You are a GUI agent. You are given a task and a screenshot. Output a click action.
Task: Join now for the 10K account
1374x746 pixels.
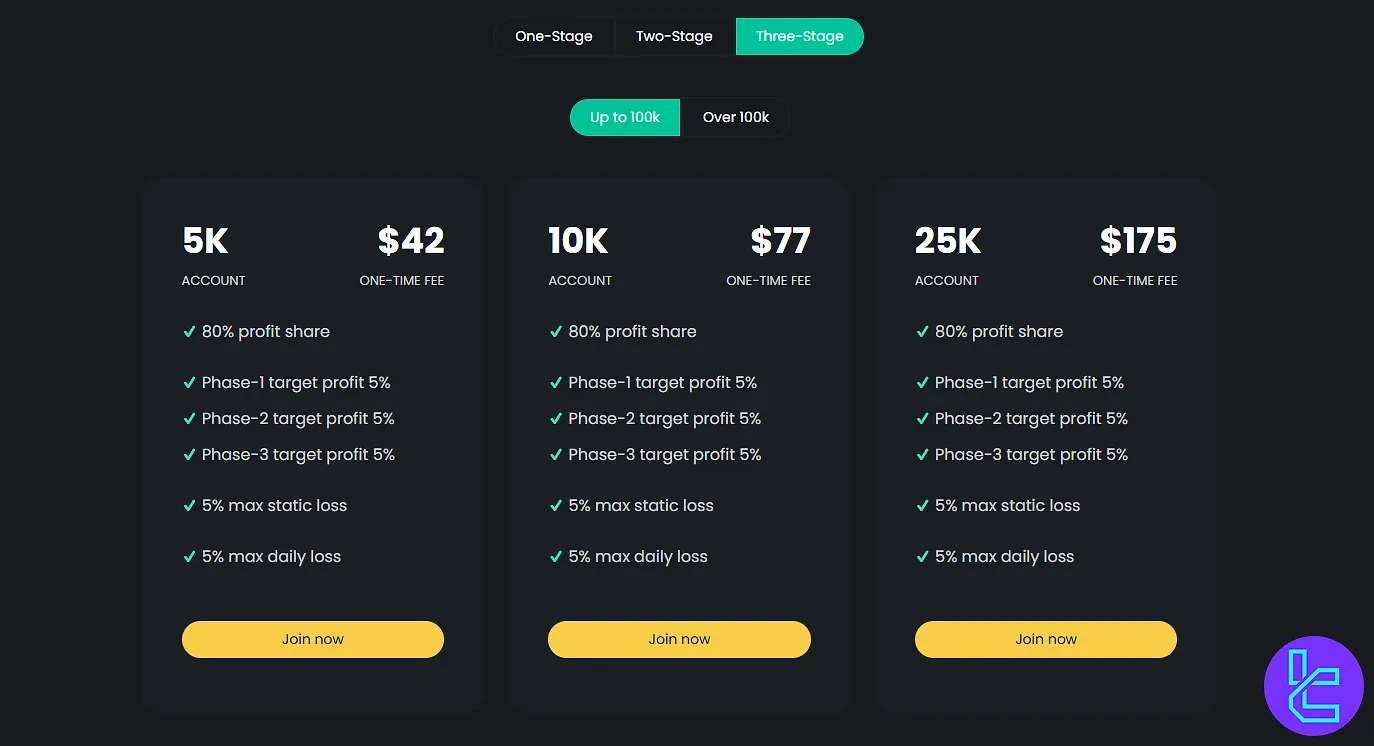coord(679,639)
